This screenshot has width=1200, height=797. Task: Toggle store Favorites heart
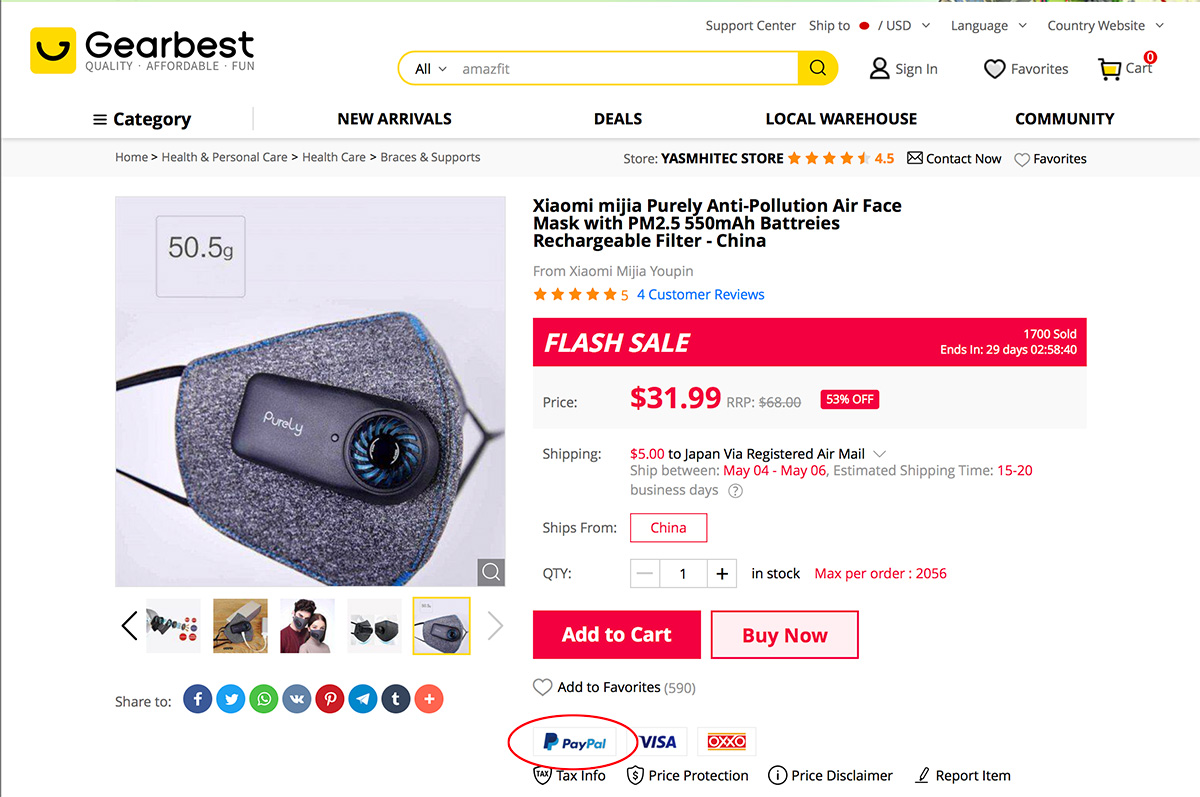[1022, 159]
